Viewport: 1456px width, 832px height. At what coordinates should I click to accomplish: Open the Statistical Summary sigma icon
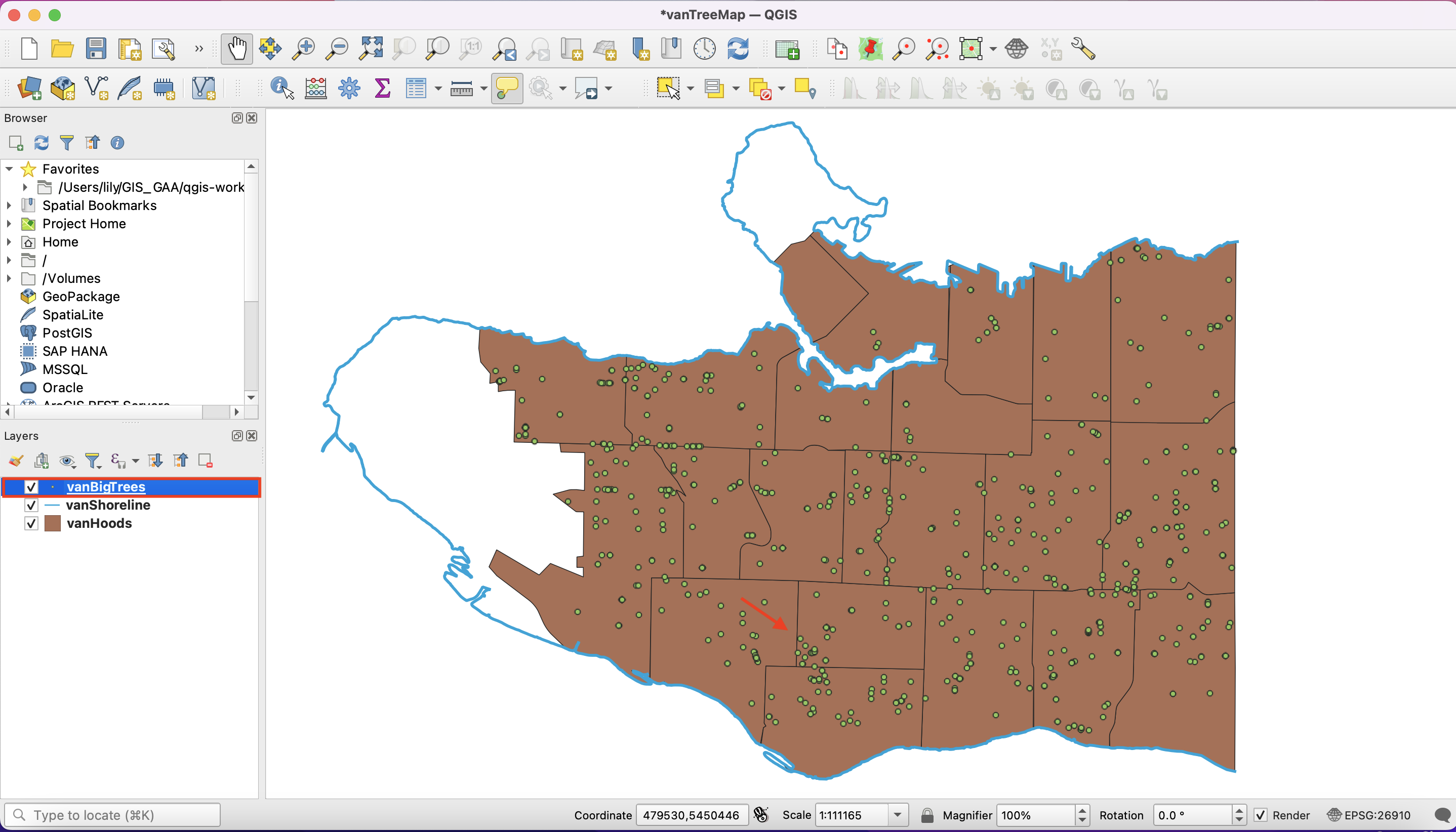click(382, 89)
